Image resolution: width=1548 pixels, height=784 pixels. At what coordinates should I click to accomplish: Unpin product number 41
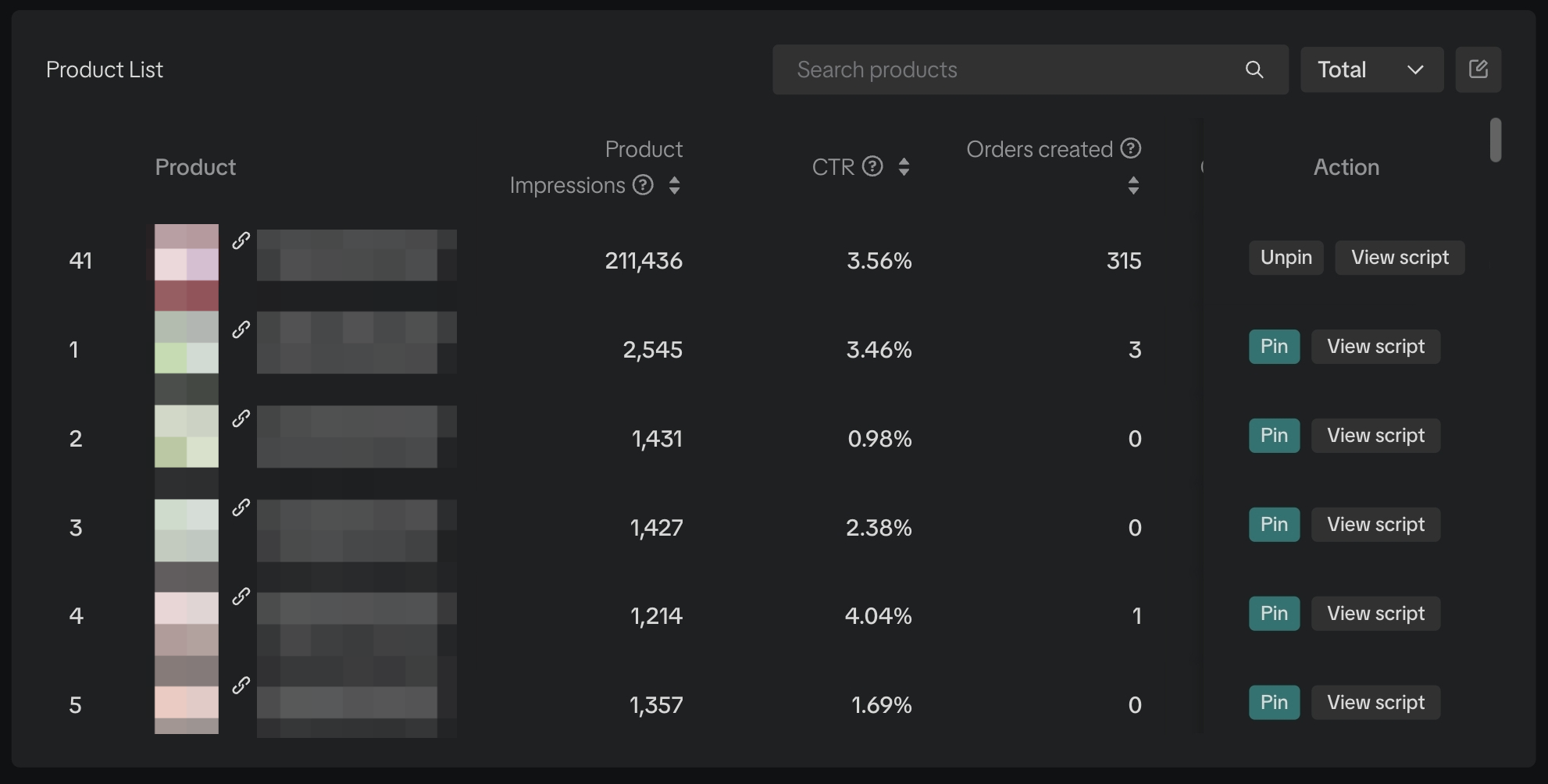(x=1286, y=258)
